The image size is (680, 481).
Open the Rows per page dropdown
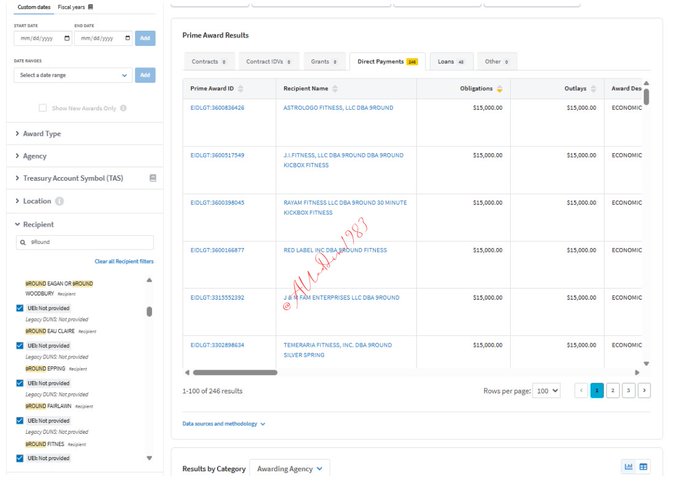pyautogui.click(x=547, y=390)
